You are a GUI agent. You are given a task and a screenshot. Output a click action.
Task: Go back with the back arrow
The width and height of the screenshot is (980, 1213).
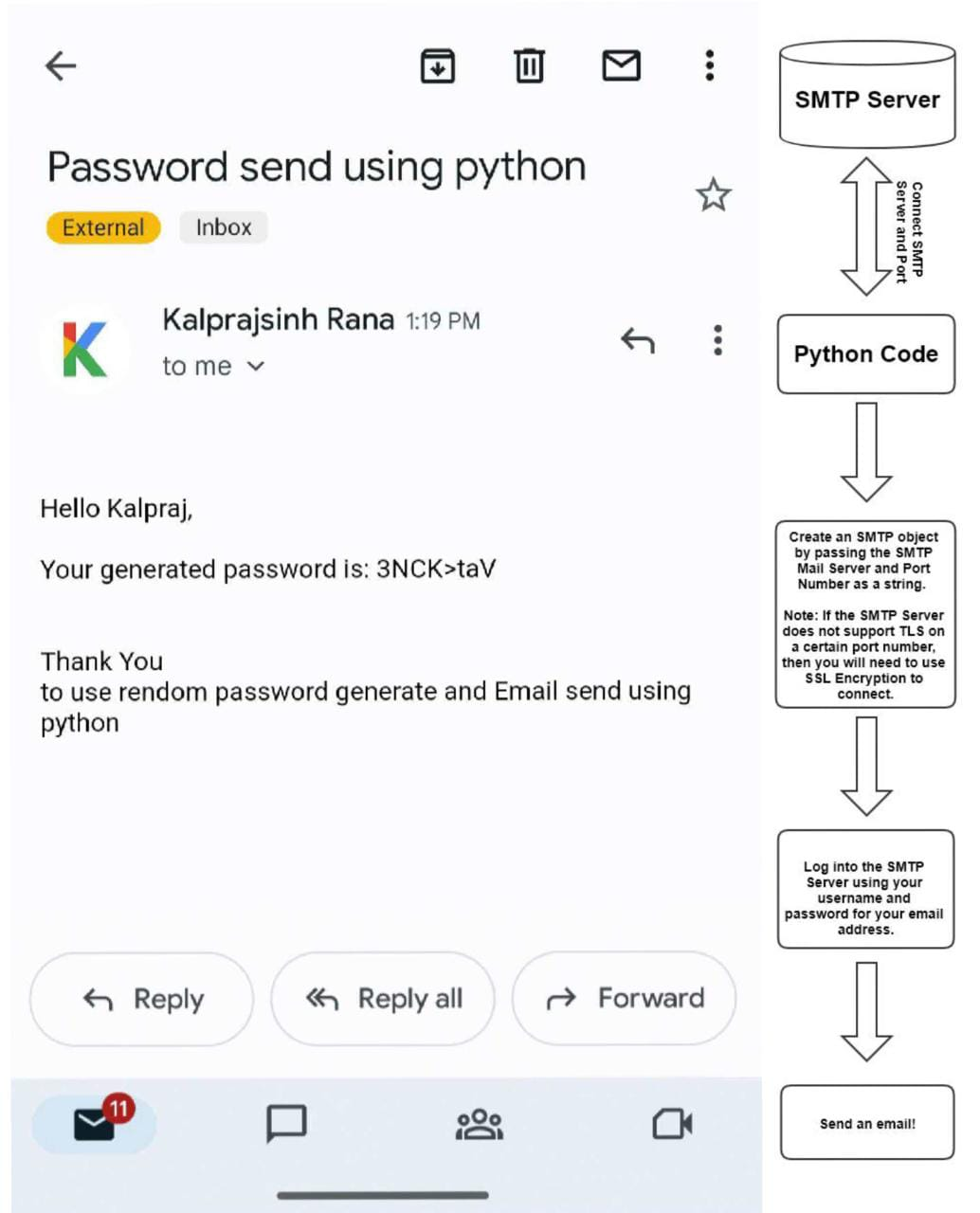(x=60, y=65)
